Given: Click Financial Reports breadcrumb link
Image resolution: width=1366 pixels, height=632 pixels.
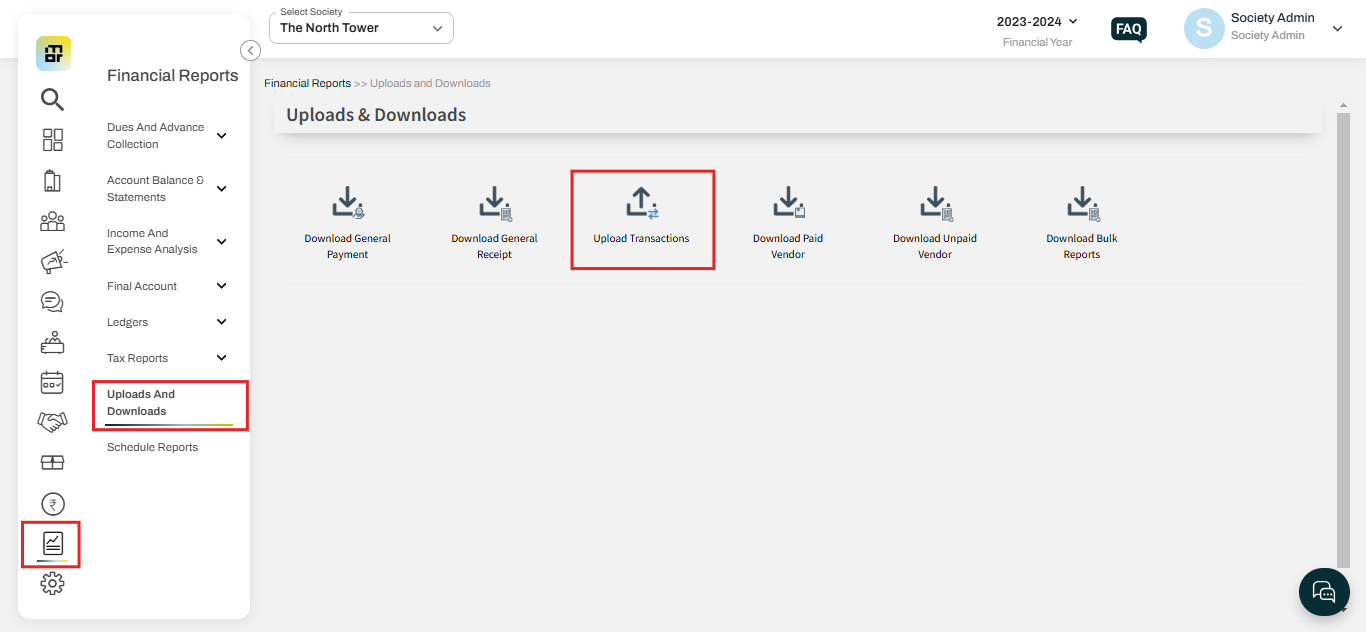Looking at the screenshot, I should click(307, 83).
